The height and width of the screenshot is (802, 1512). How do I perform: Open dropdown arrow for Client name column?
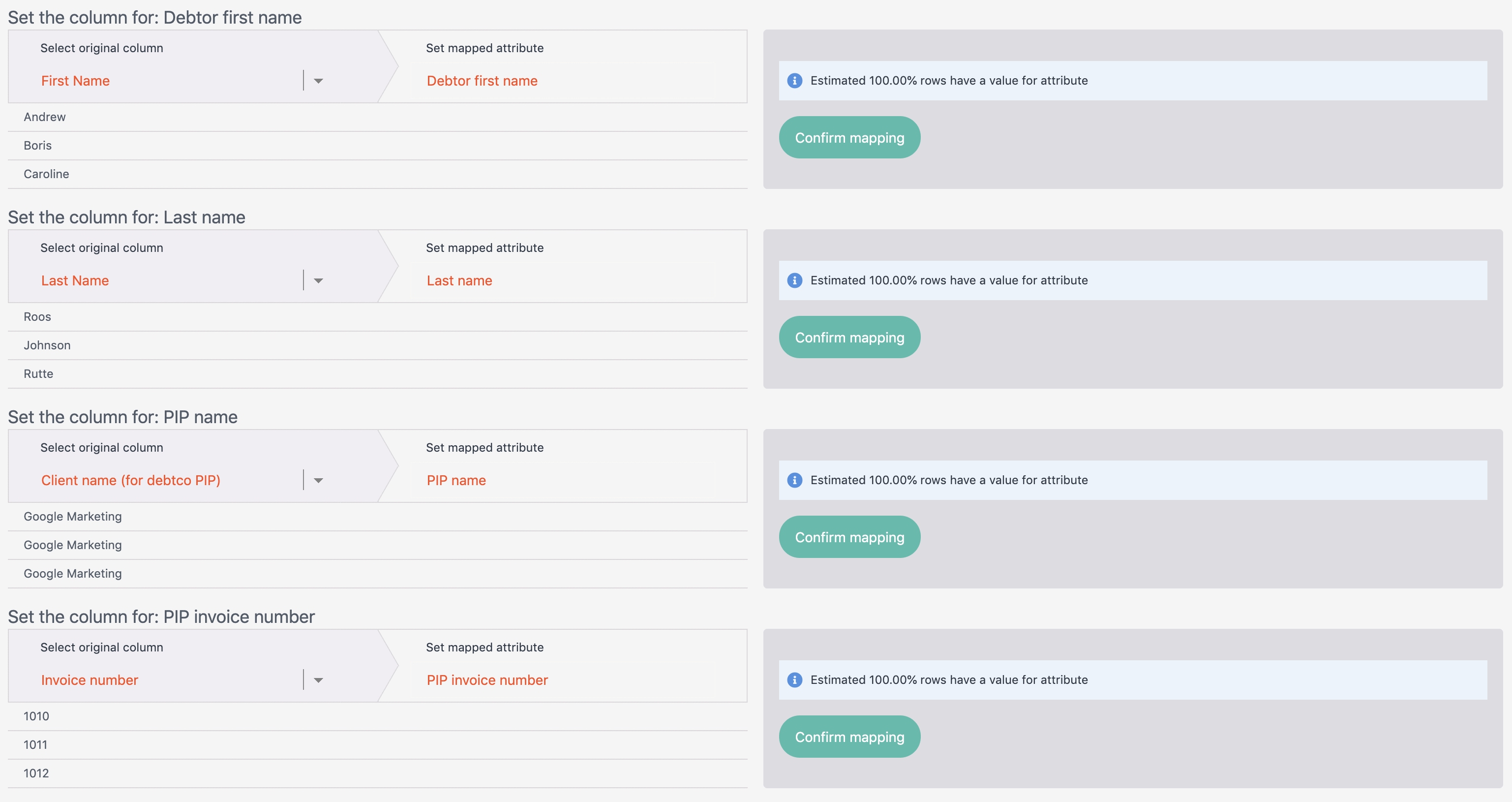coord(318,480)
